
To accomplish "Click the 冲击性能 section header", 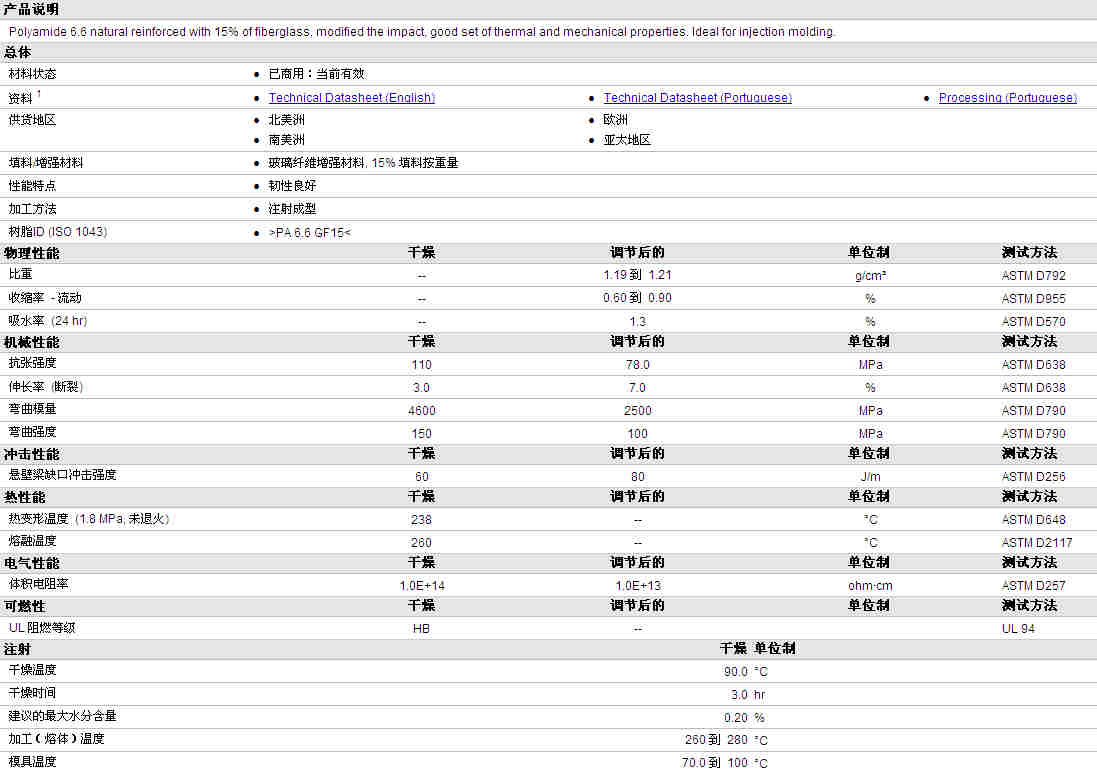I will 31,455.
